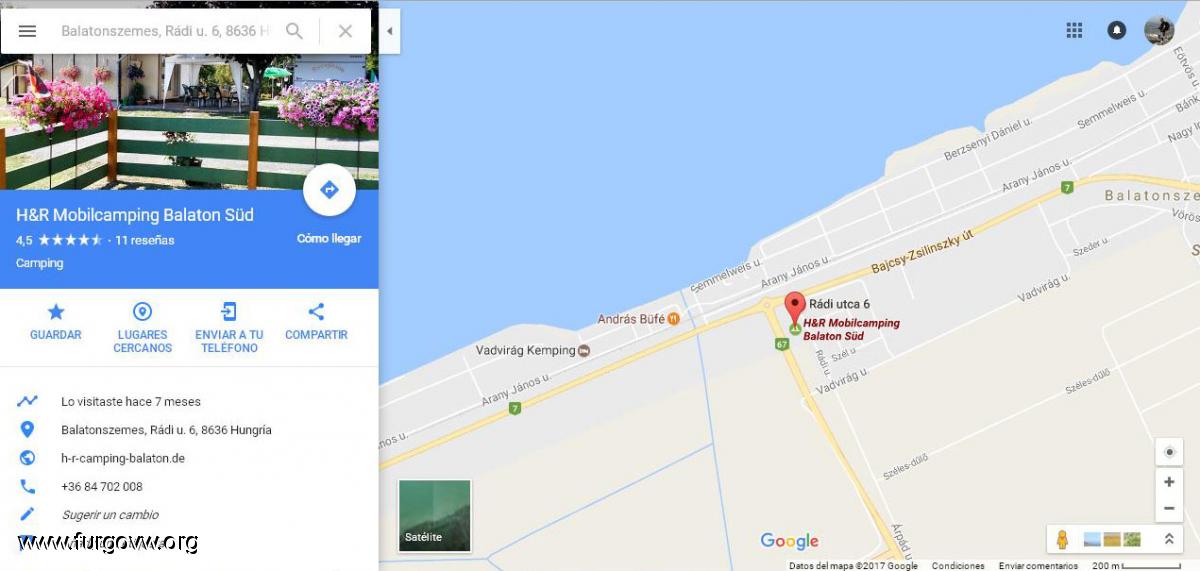Click the search magnifier icon

click(x=294, y=31)
